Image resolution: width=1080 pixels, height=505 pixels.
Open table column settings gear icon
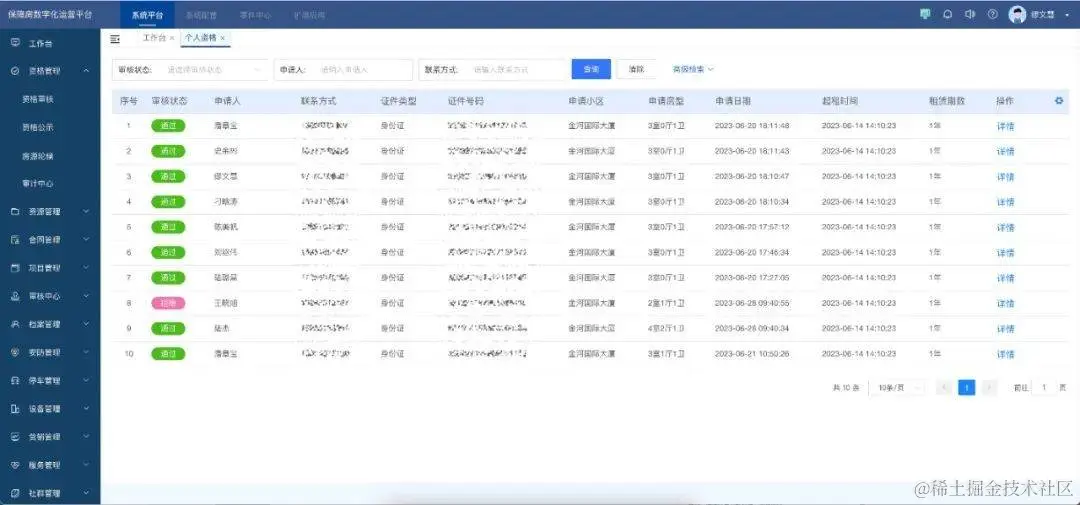point(1059,101)
